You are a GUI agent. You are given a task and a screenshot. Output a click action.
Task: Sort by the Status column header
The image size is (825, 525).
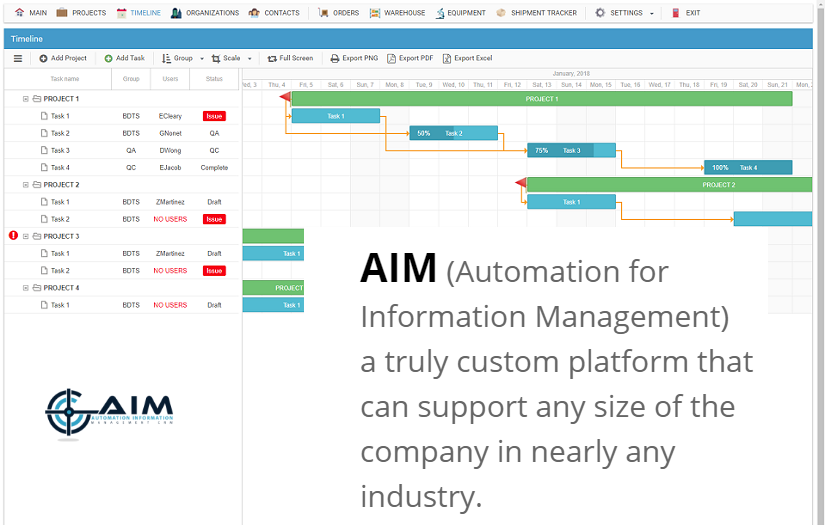pyautogui.click(x=214, y=79)
